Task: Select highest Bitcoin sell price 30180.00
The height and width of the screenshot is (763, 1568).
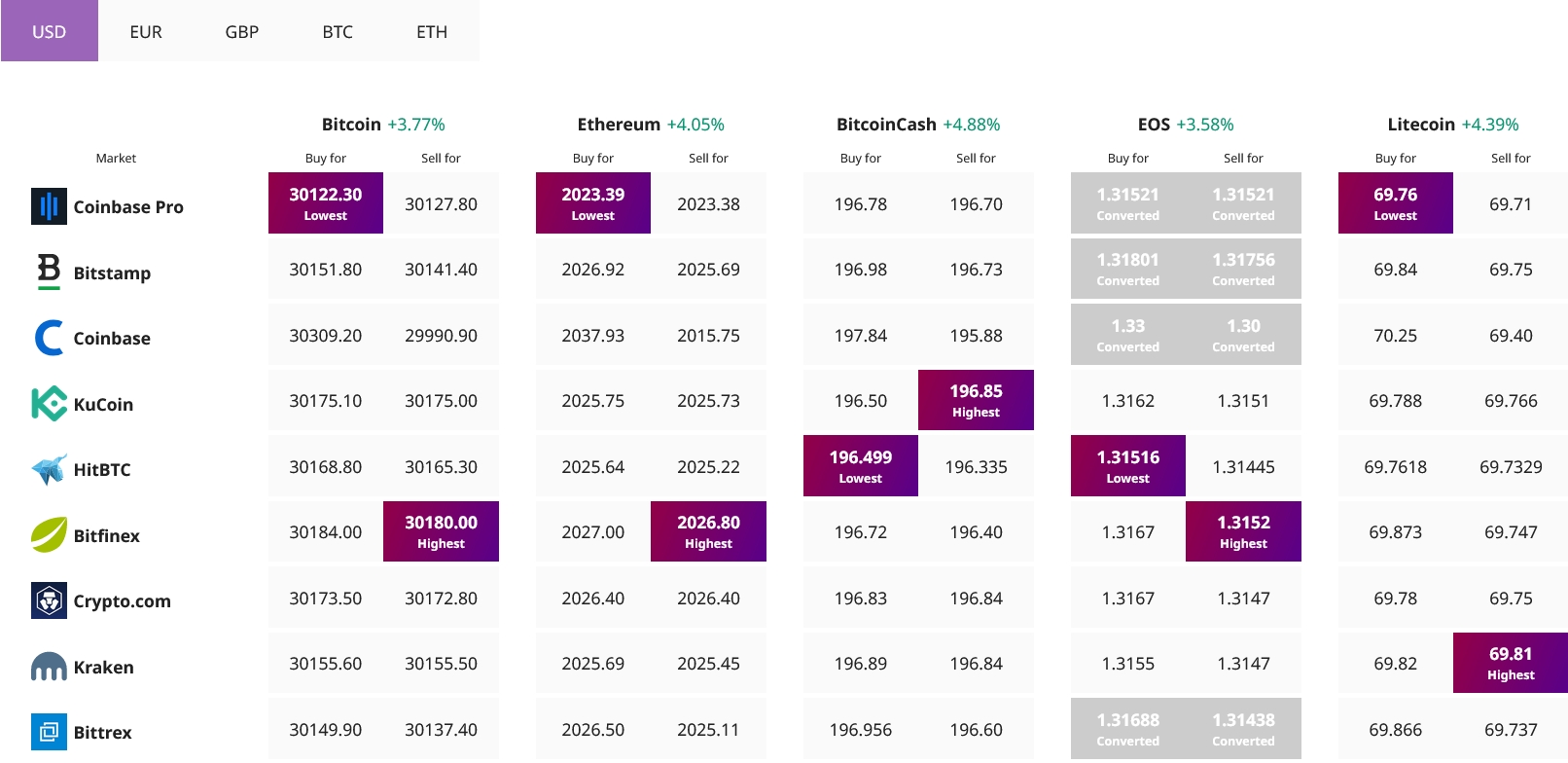Action: (x=441, y=531)
